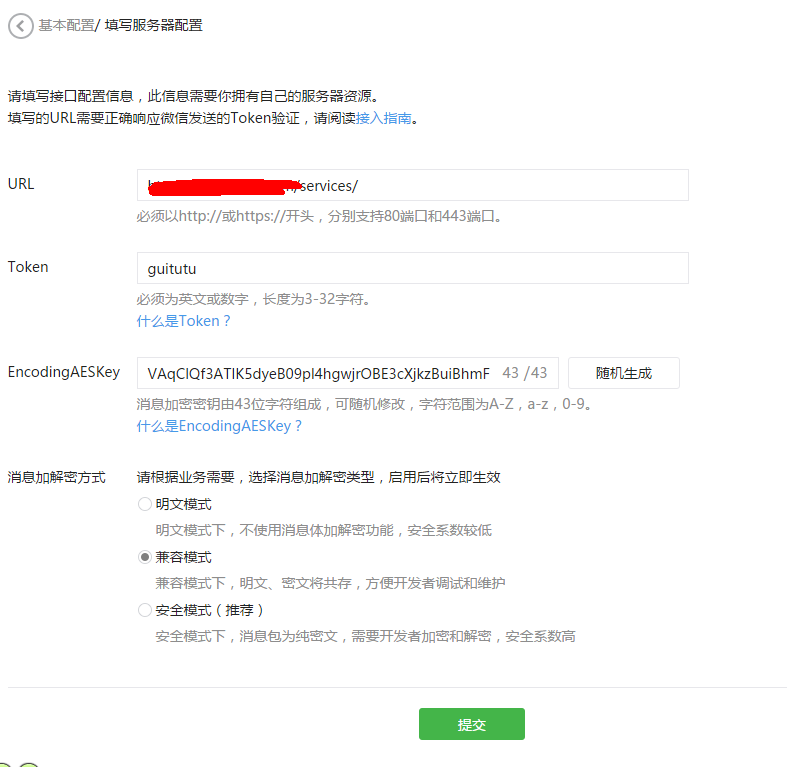787x767 pixels.
Task: Open the 接入指南 guide link
Action: (383, 118)
